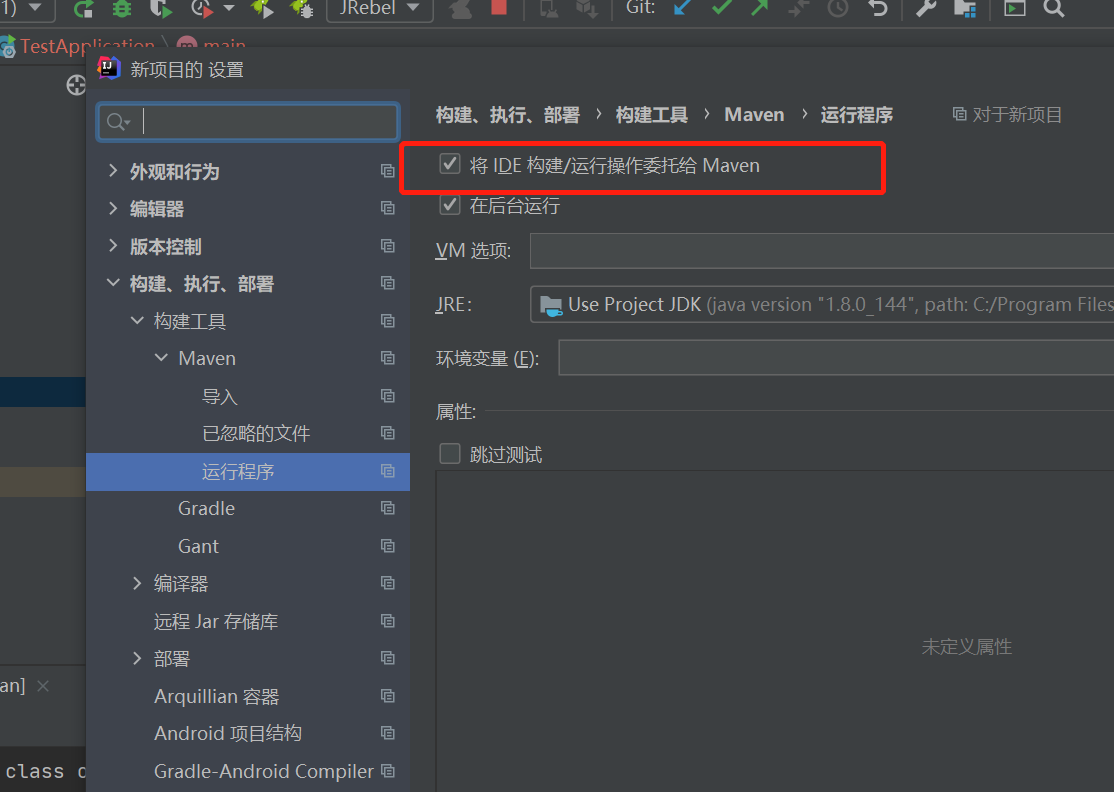This screenshot has height=792, width=1114.
Task: Click the JRebel run rocket icon
Action: (261, 9)
